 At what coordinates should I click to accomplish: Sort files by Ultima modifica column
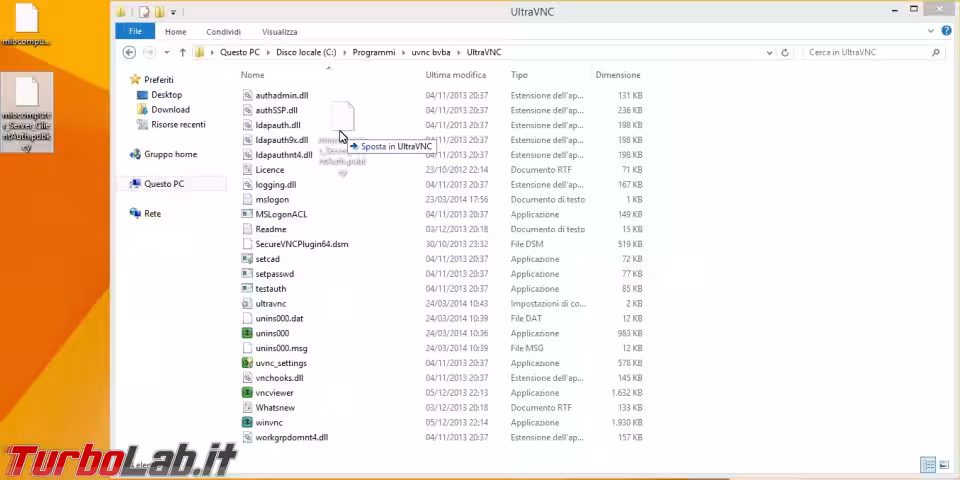(x=455, y=75)
